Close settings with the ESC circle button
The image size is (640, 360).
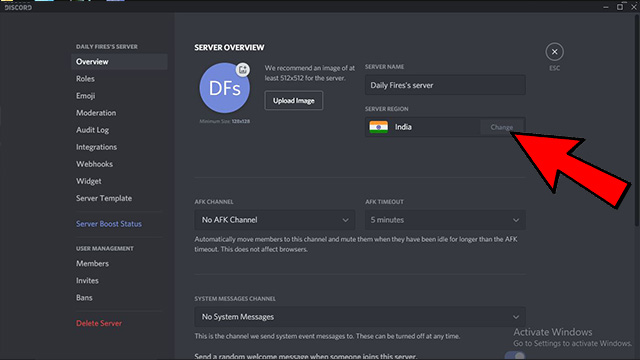point(554,52)
